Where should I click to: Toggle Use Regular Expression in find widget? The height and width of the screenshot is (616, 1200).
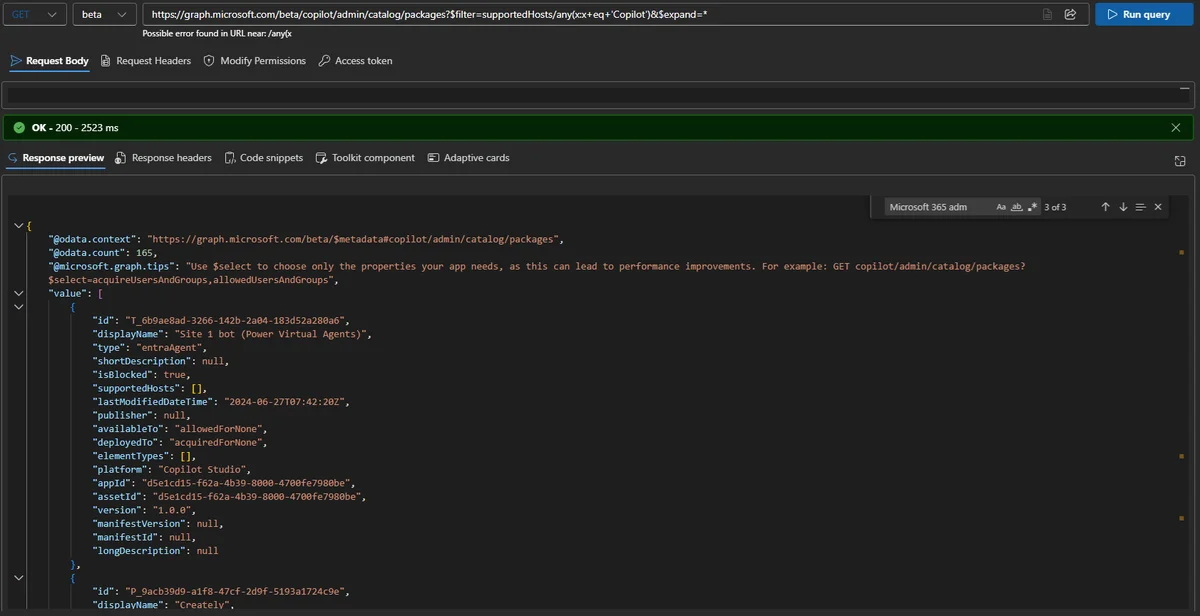click(x=1033, y=207)
